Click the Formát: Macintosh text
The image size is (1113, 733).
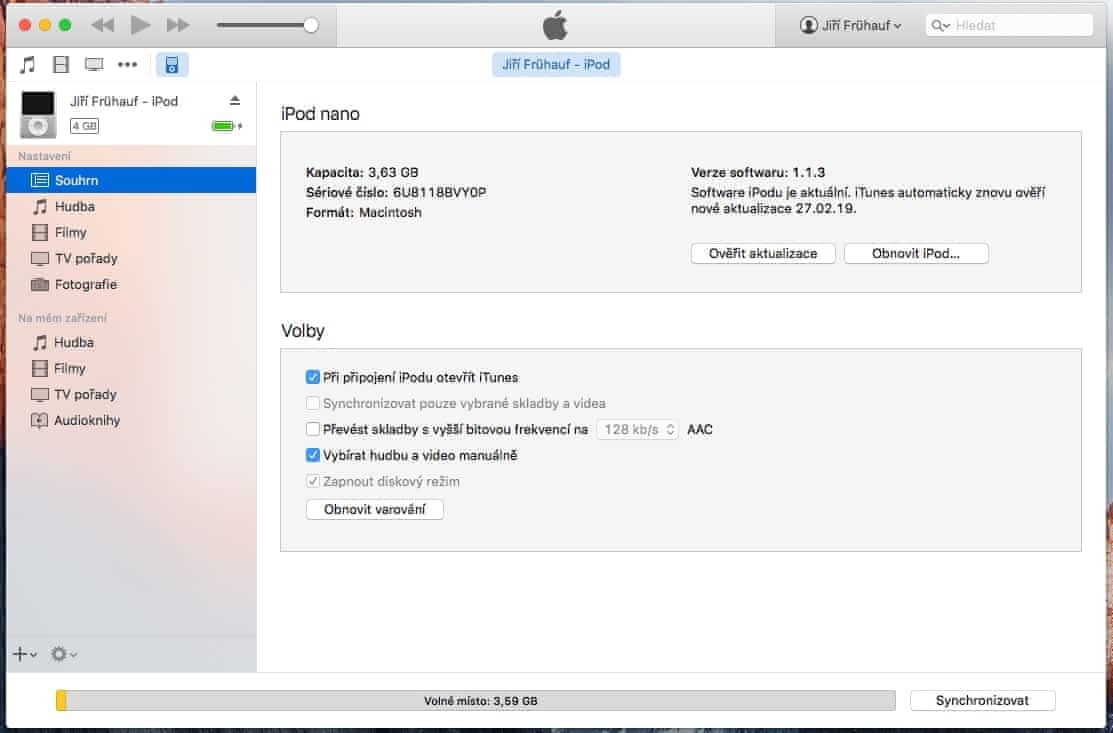click(363, 212)
